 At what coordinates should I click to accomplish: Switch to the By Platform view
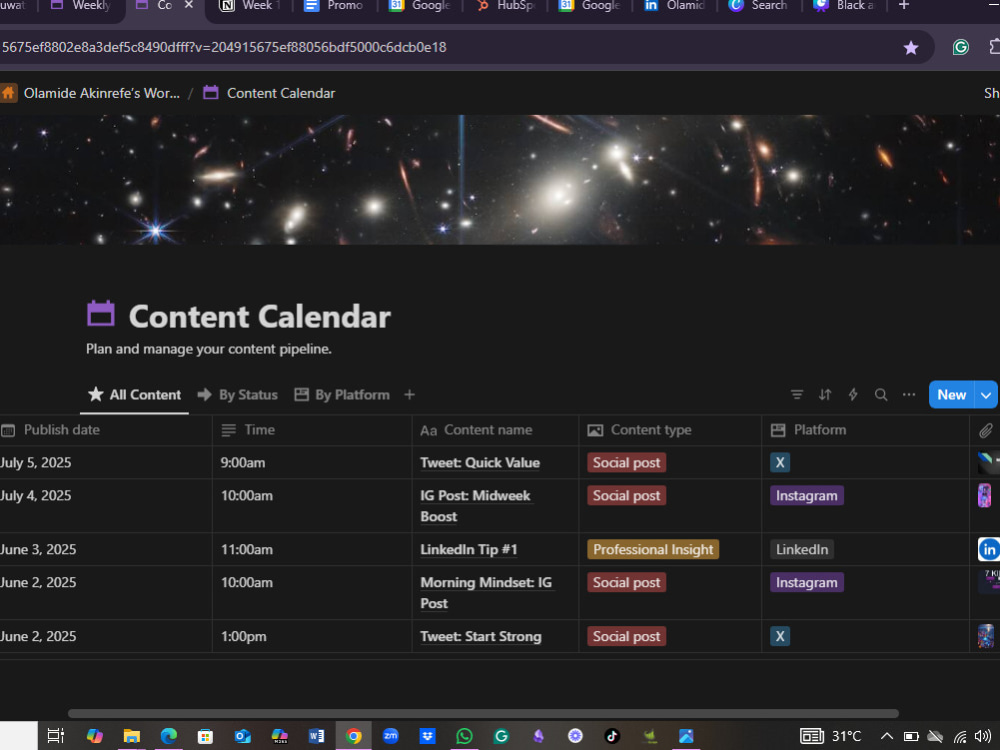342,395
